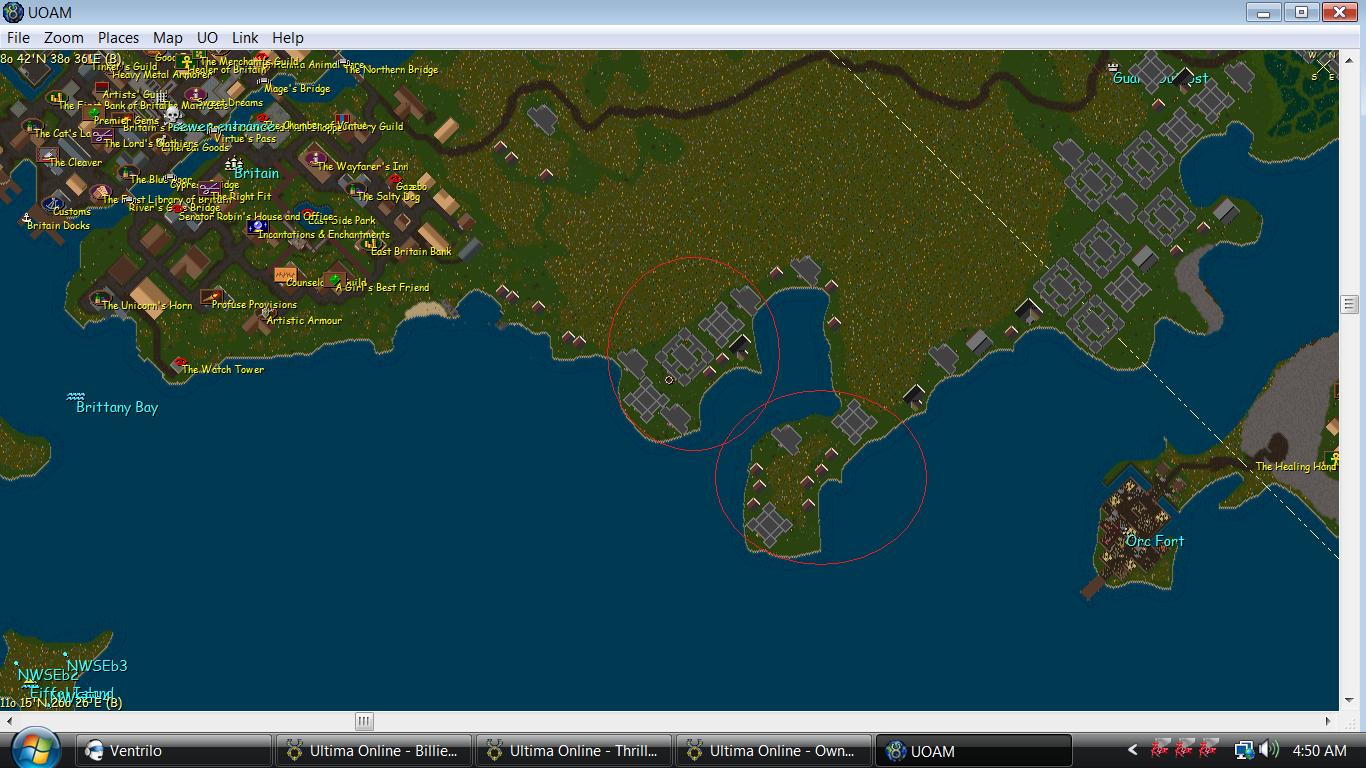Click the volume speaker icon in system tray
Screen dimensions: 1366x768
click(1269, 750)
